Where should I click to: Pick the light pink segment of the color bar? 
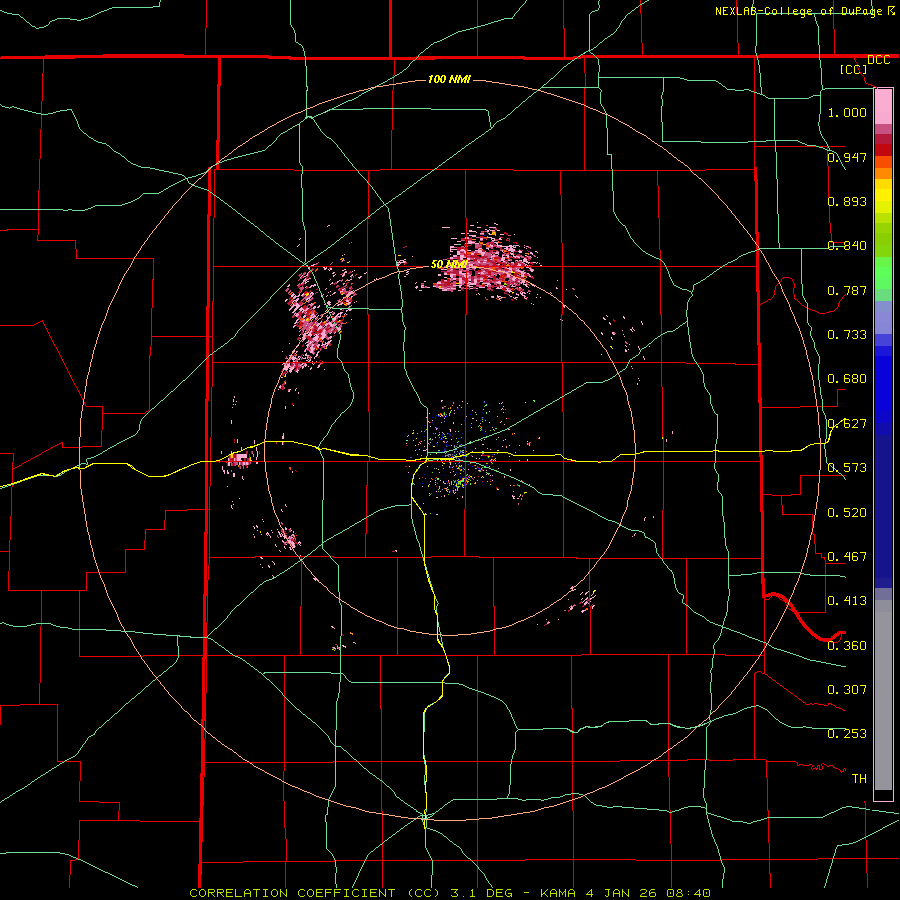[883, 107]
